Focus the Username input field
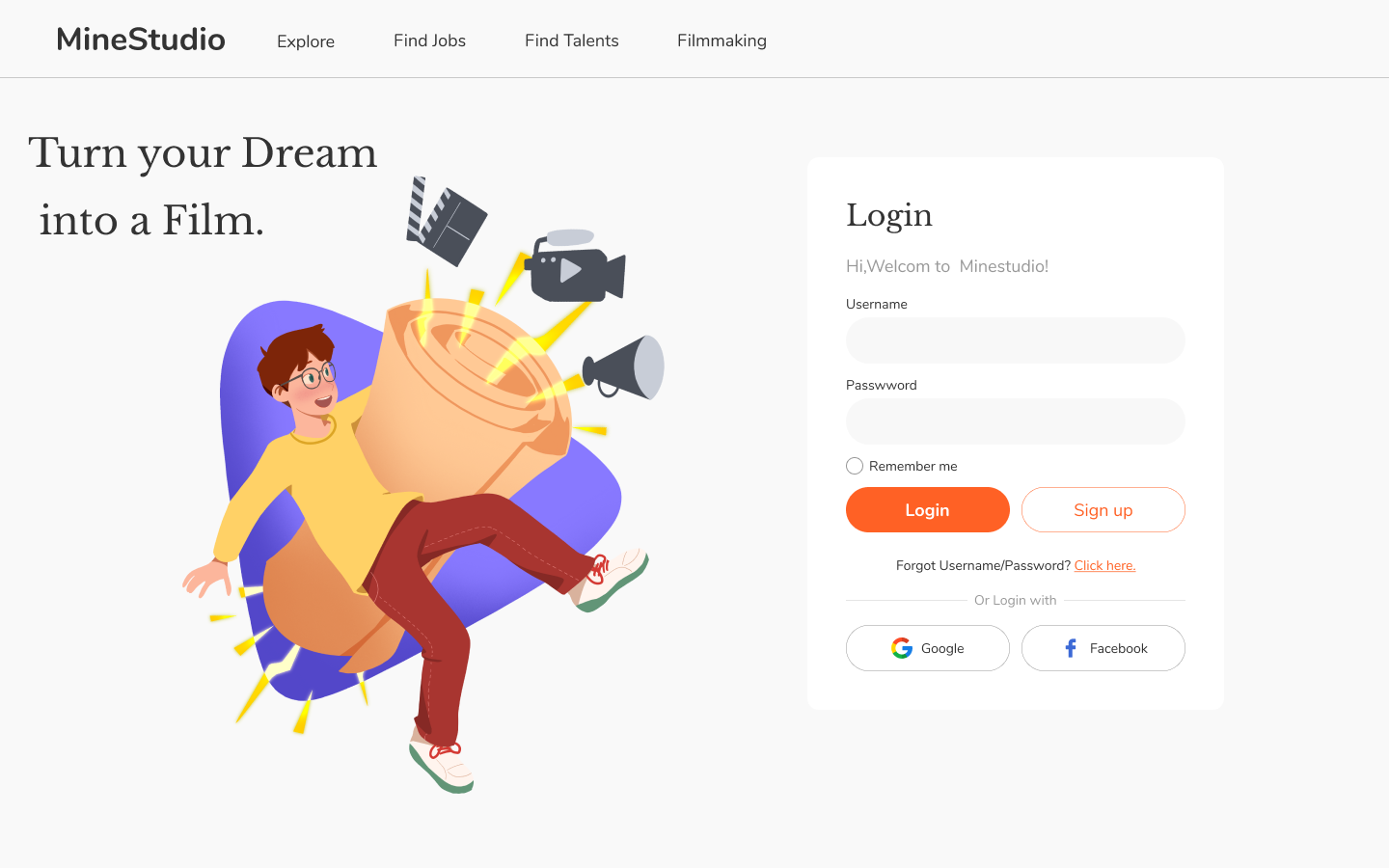The image size is (1389, 868). click(1016, 340)
